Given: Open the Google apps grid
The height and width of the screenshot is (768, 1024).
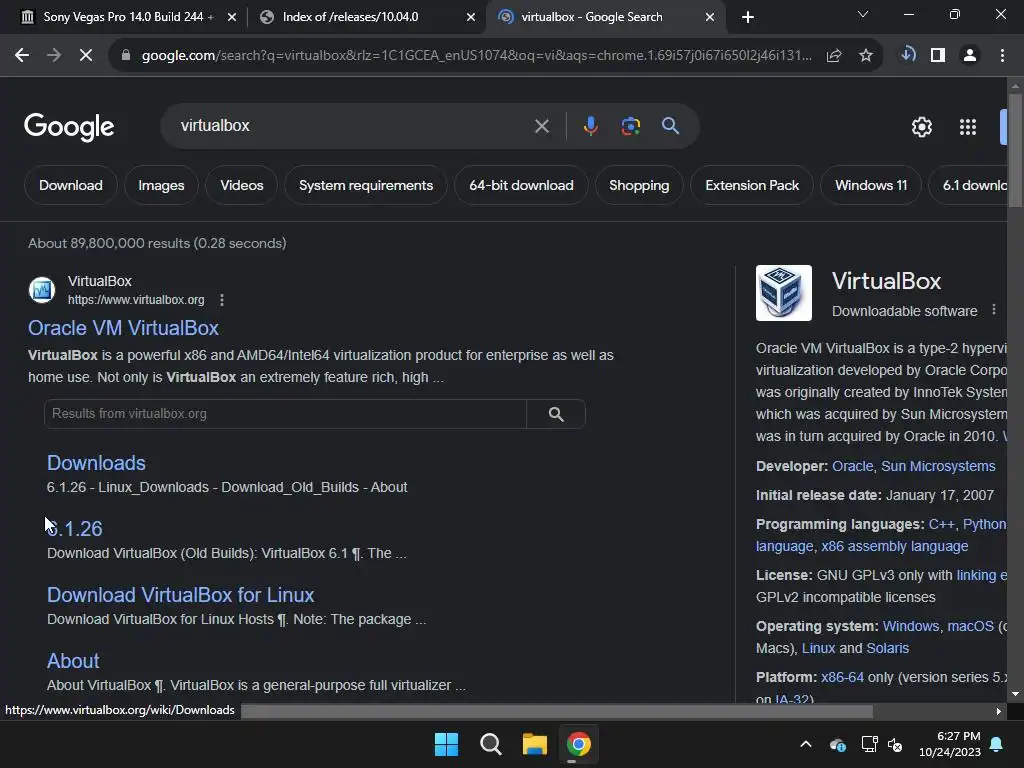Looking at the screenshot, I should (x=968, y=127).
